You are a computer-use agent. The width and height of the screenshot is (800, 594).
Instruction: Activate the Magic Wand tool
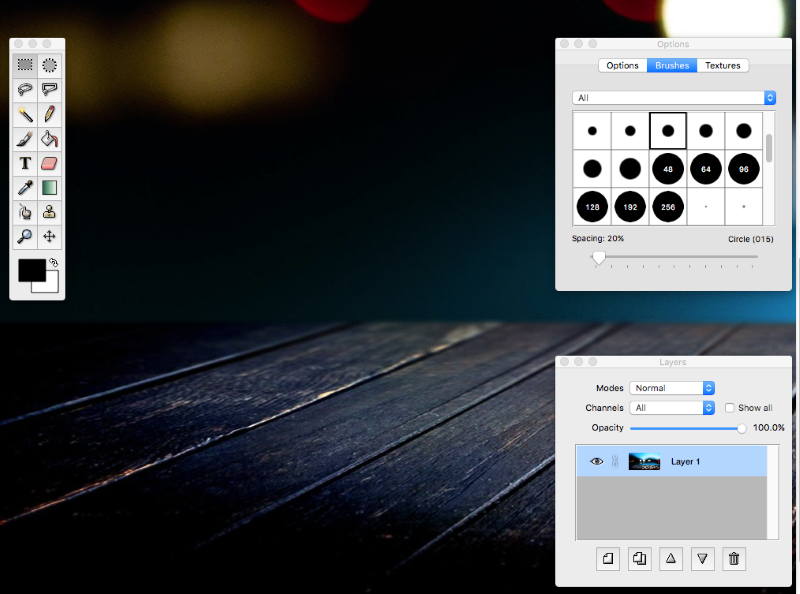25,114
